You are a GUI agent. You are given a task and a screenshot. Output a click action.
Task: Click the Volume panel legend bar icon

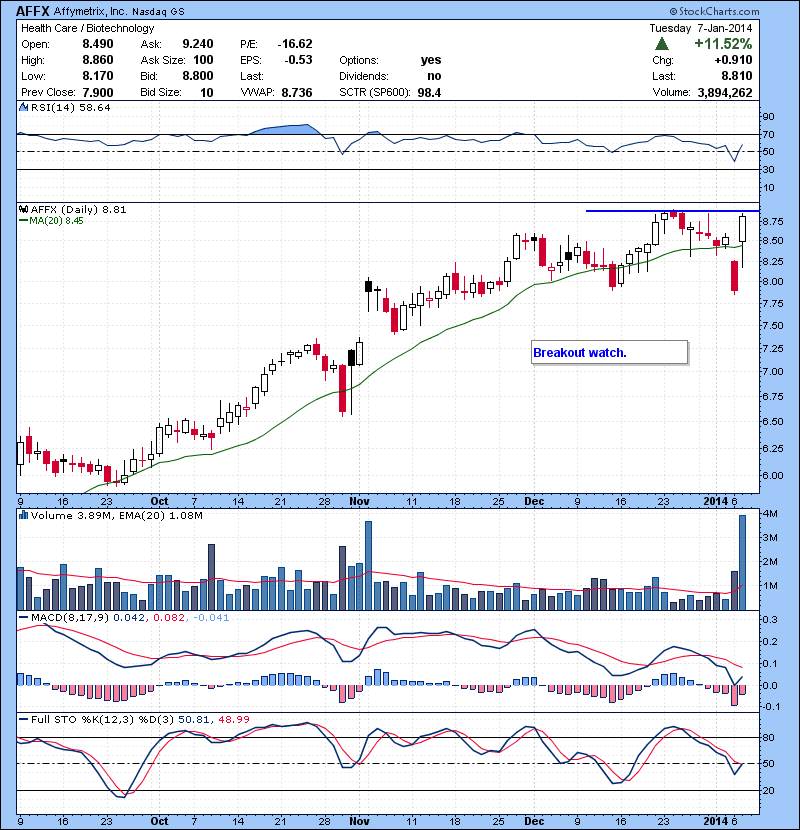[23, 515]
